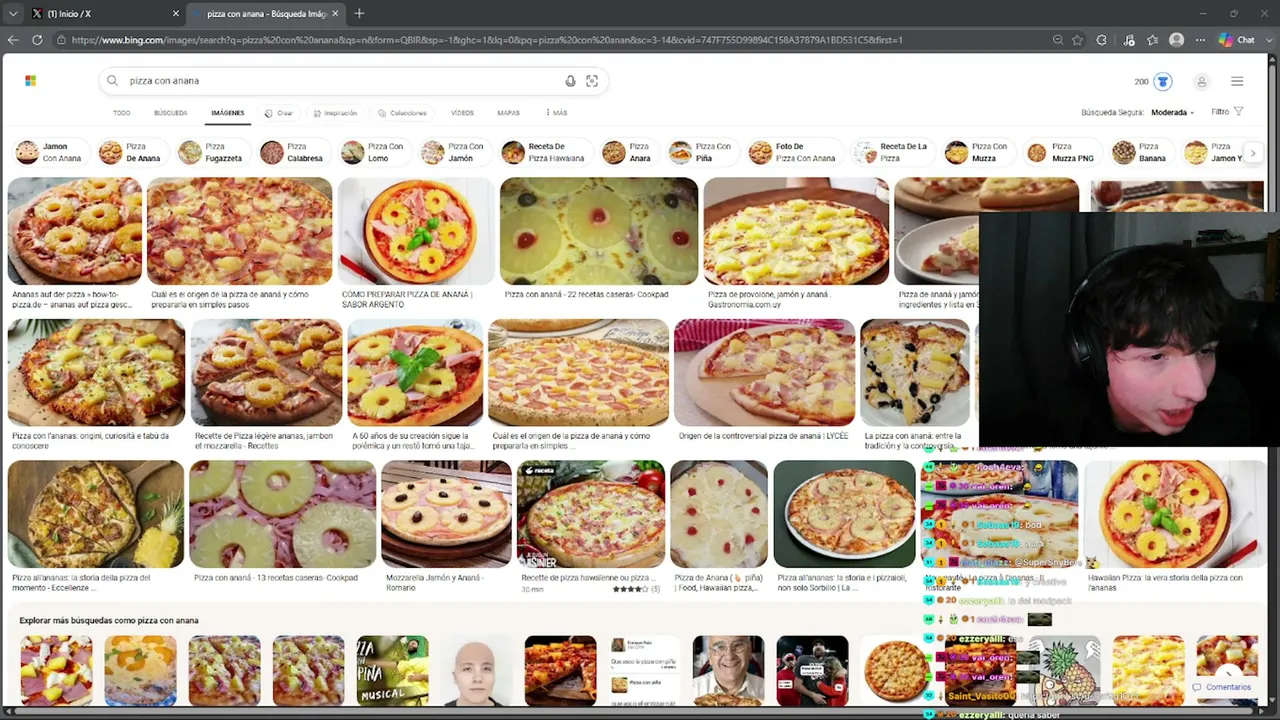Image resolution: width=1280 pixels, height=720 pixels.
Task: Open browser settings and more menu
Action: coord(1200,40)
